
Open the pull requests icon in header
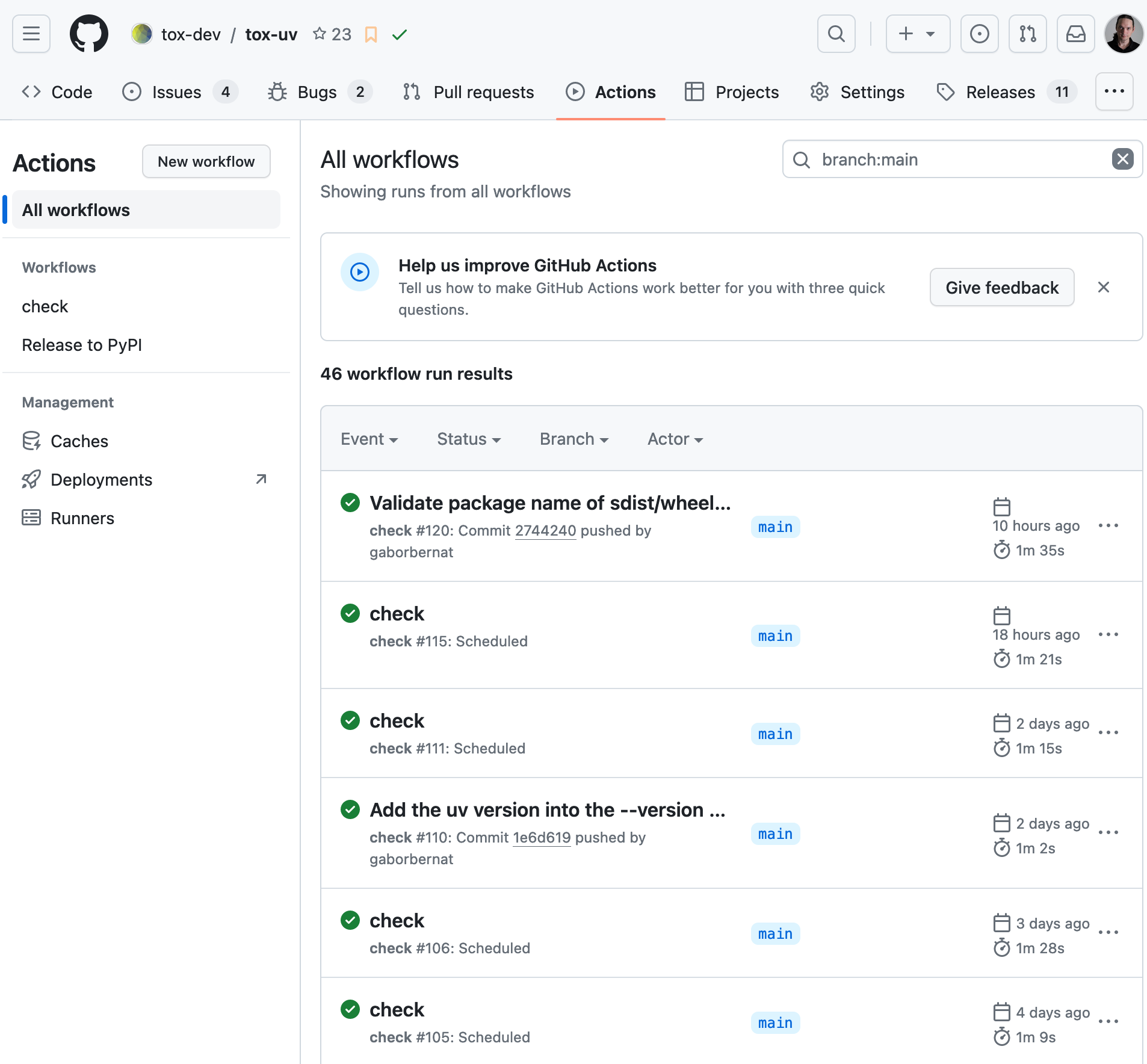point(1027,34)
